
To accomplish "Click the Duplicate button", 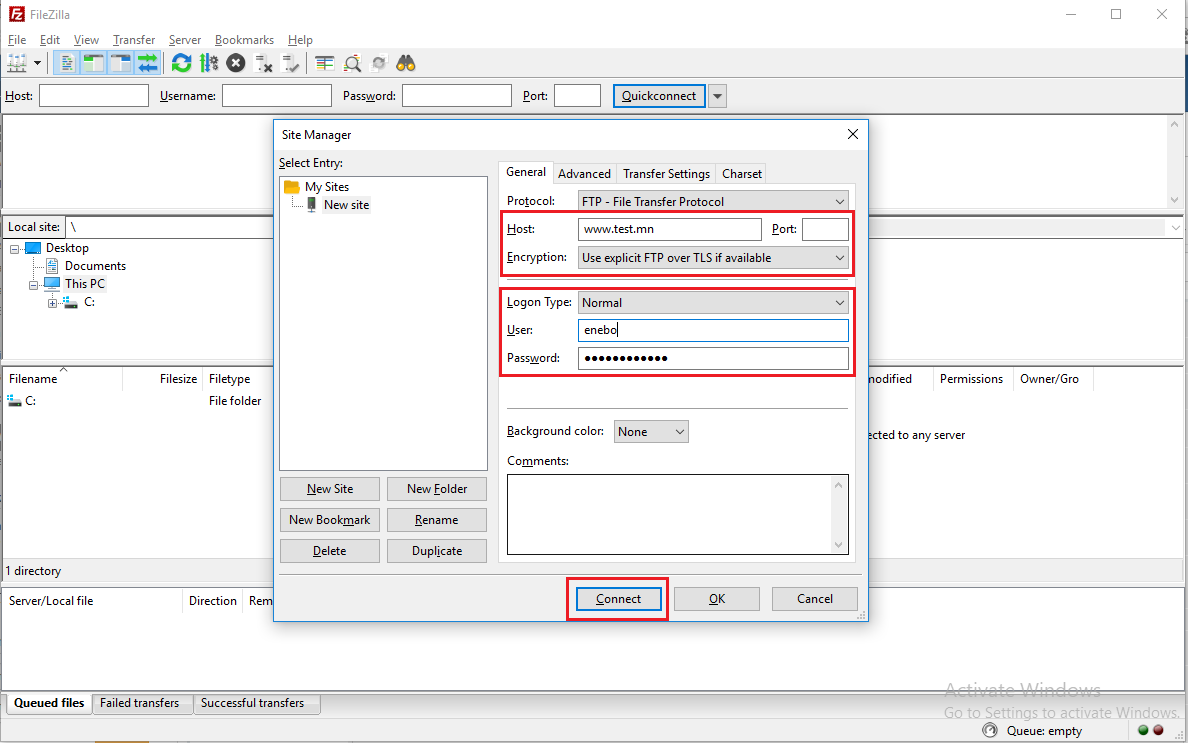I will [x=437, y=551].
